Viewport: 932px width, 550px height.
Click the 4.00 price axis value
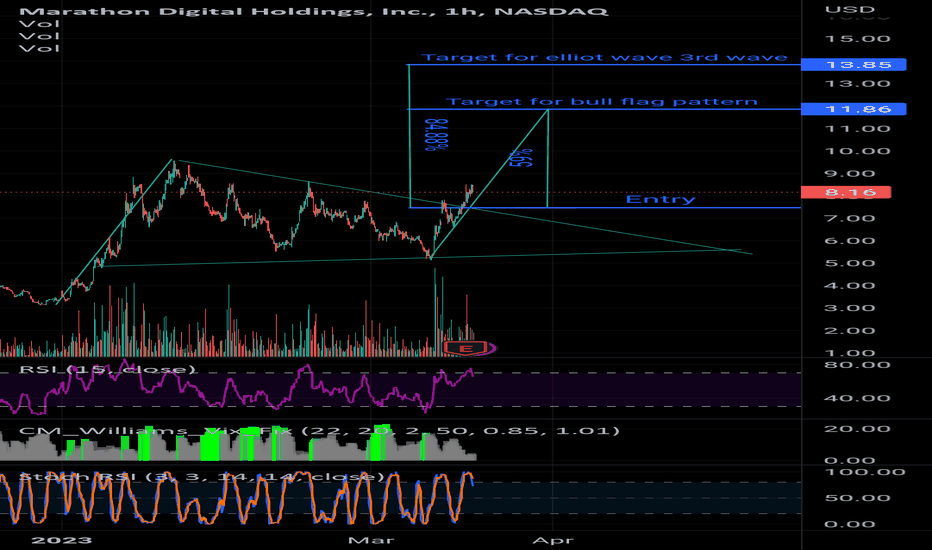point(850,285)
